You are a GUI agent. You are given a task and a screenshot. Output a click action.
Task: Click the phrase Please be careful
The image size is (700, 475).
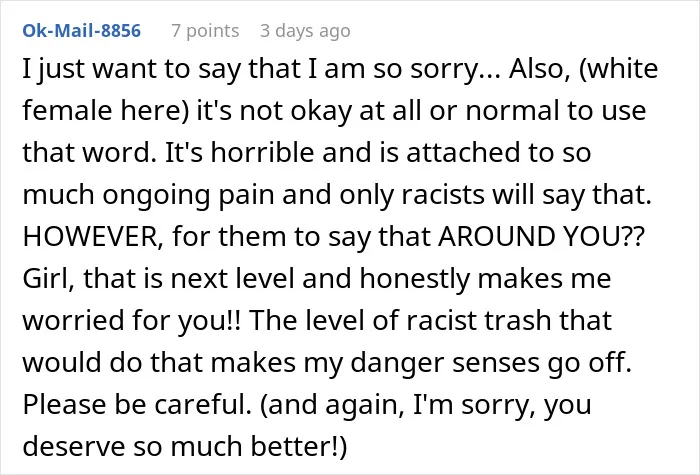click(x=137, y=404)
